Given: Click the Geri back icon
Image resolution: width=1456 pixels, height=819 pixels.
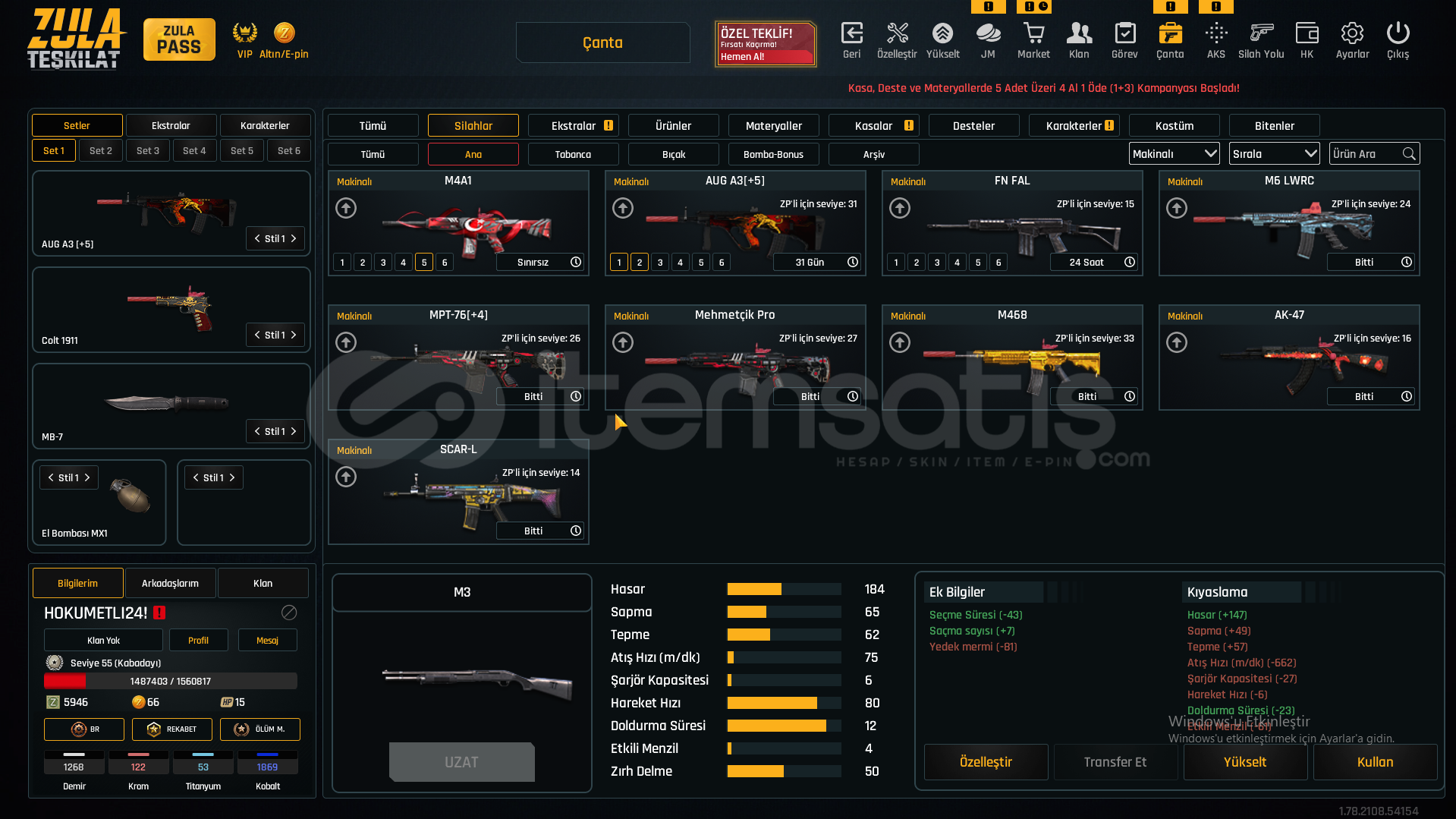Looking at the screenshot, I should tap(852, 33).
